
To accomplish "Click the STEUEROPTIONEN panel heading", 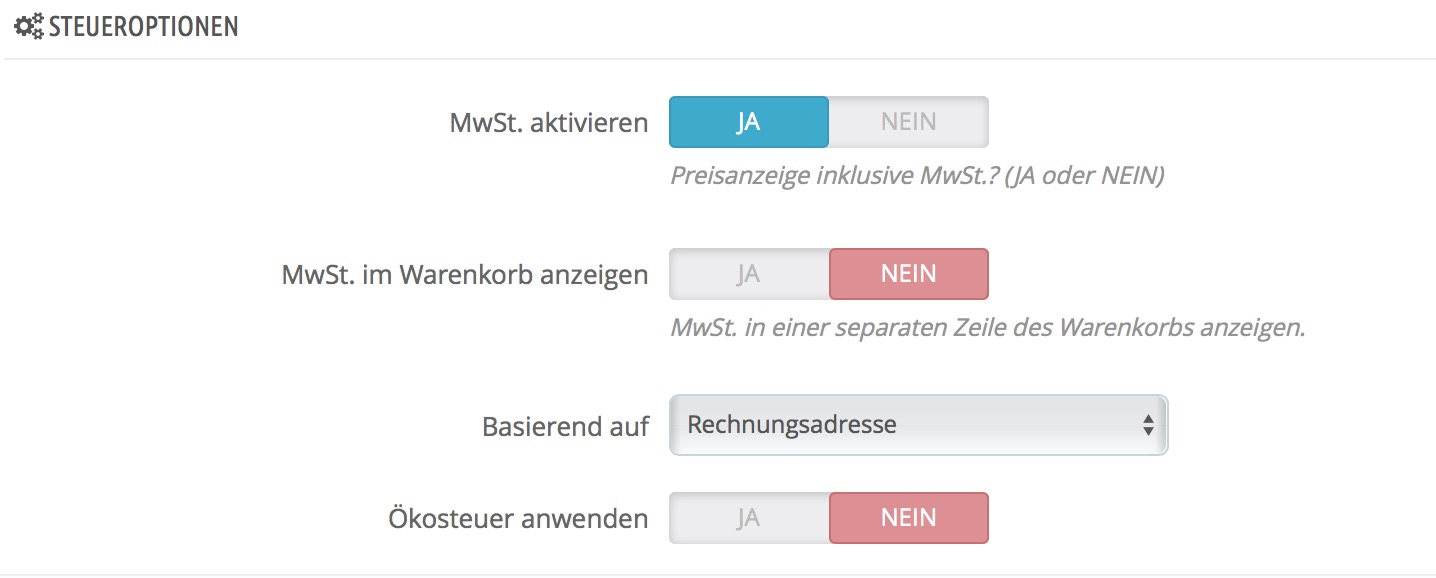I will pos(143,26).
